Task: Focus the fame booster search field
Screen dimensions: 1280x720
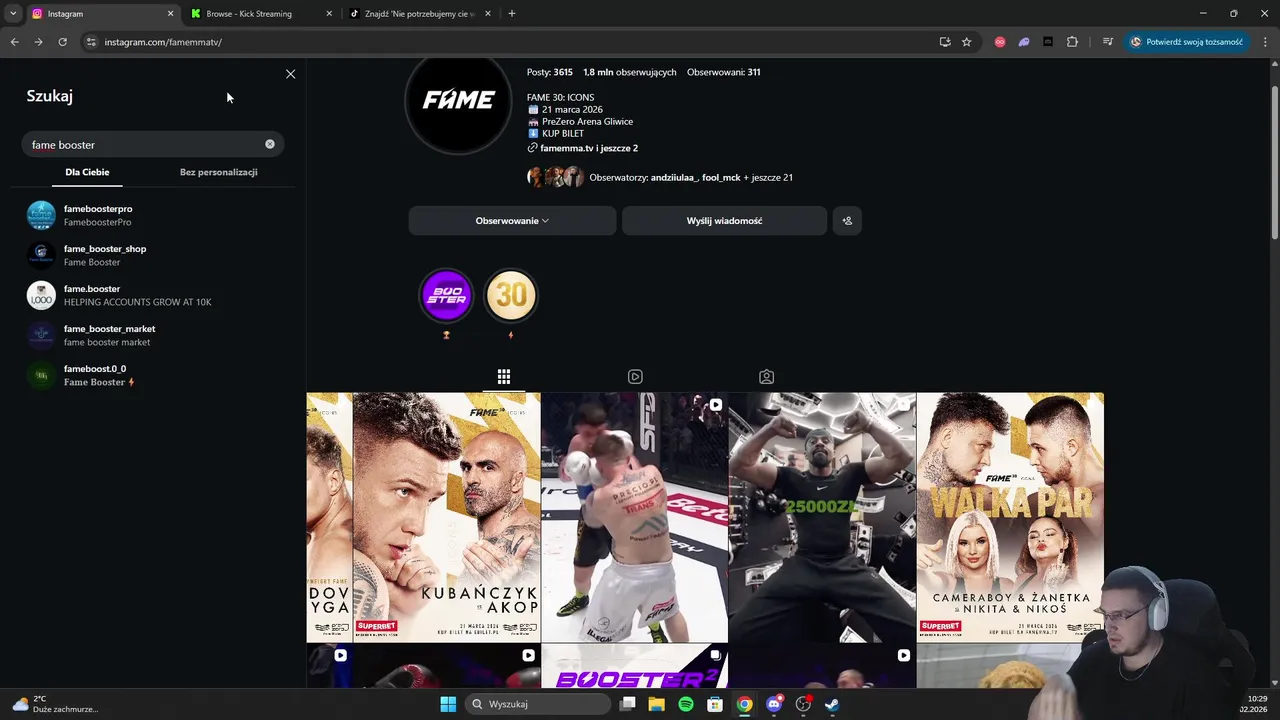Action: point(152,145)
